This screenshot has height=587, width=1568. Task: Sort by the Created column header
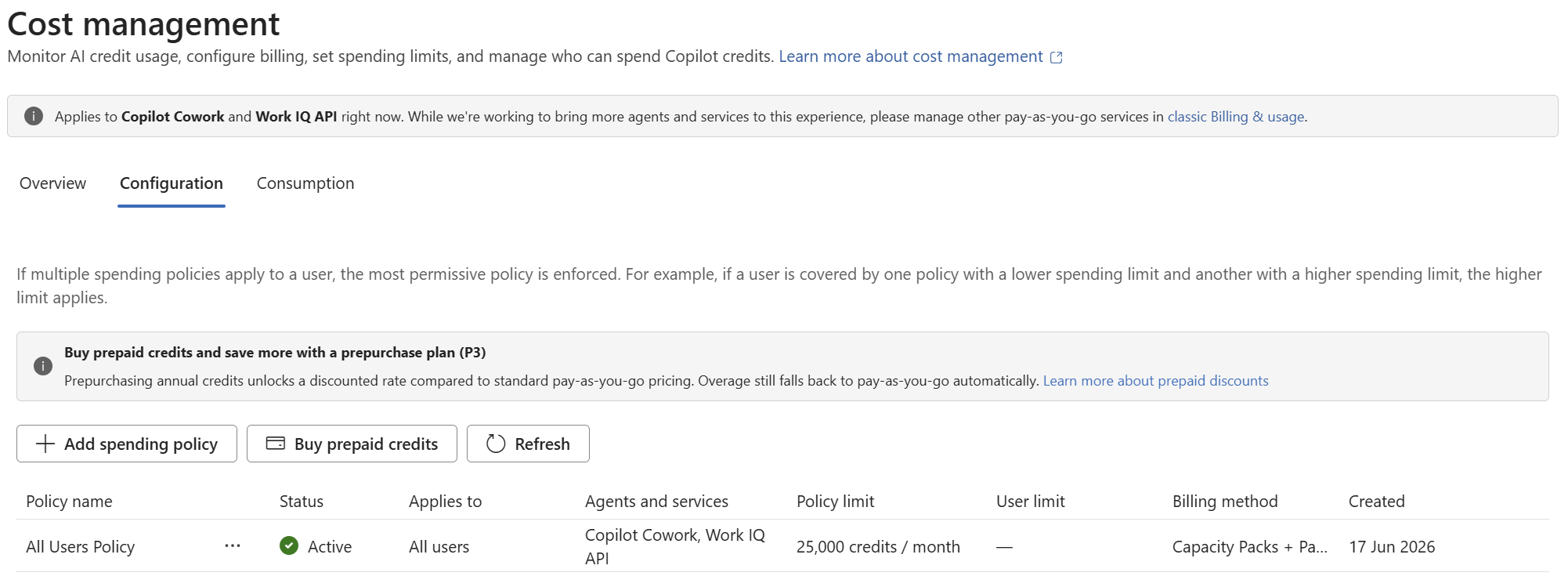pyautogui.click(x=1376, y=502)
